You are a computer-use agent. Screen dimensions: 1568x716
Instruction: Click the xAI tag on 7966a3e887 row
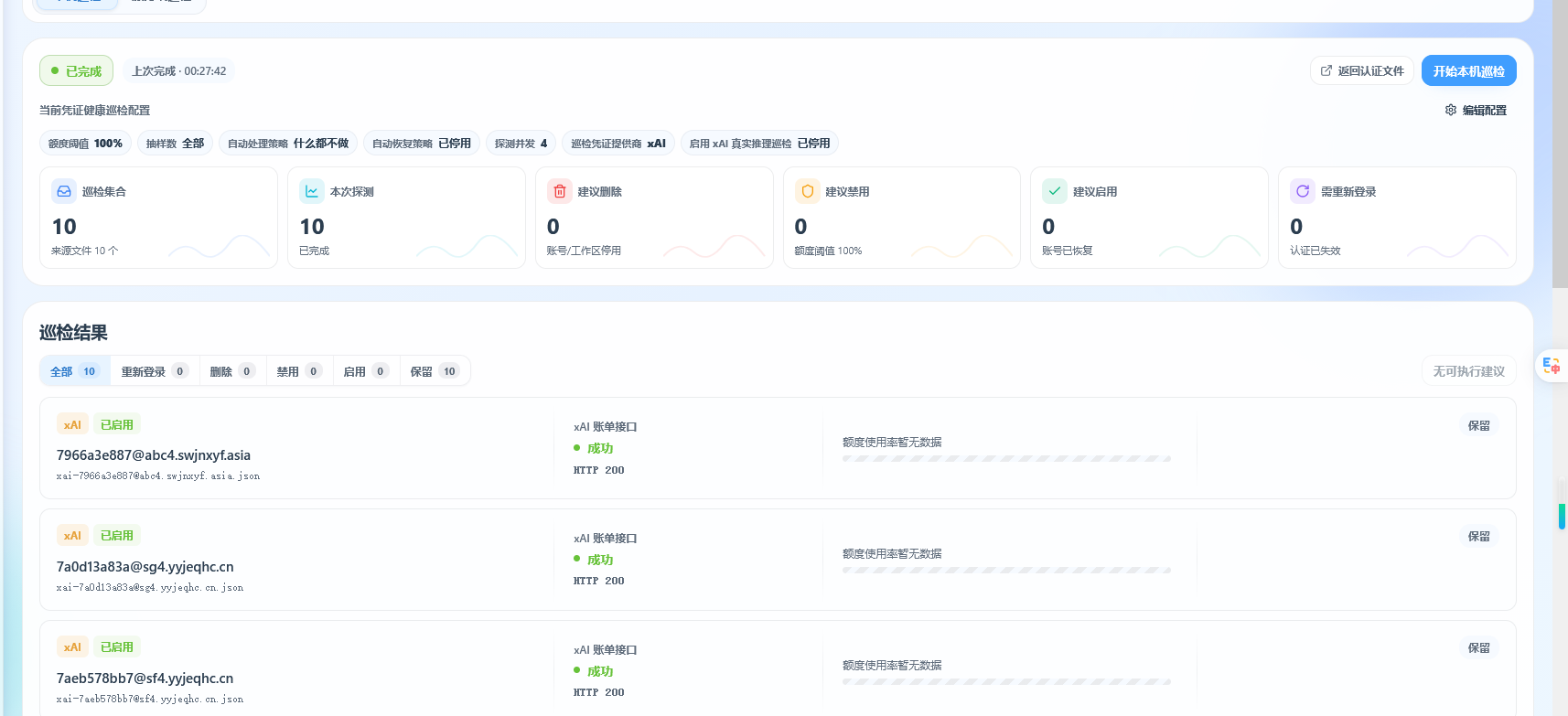point(72,425)
